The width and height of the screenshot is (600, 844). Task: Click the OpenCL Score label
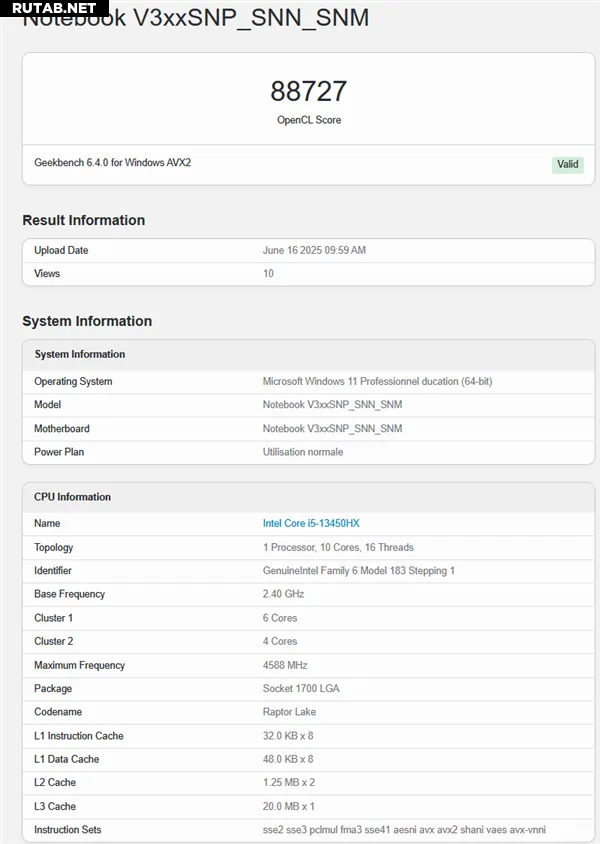click(x=309, y=120)
